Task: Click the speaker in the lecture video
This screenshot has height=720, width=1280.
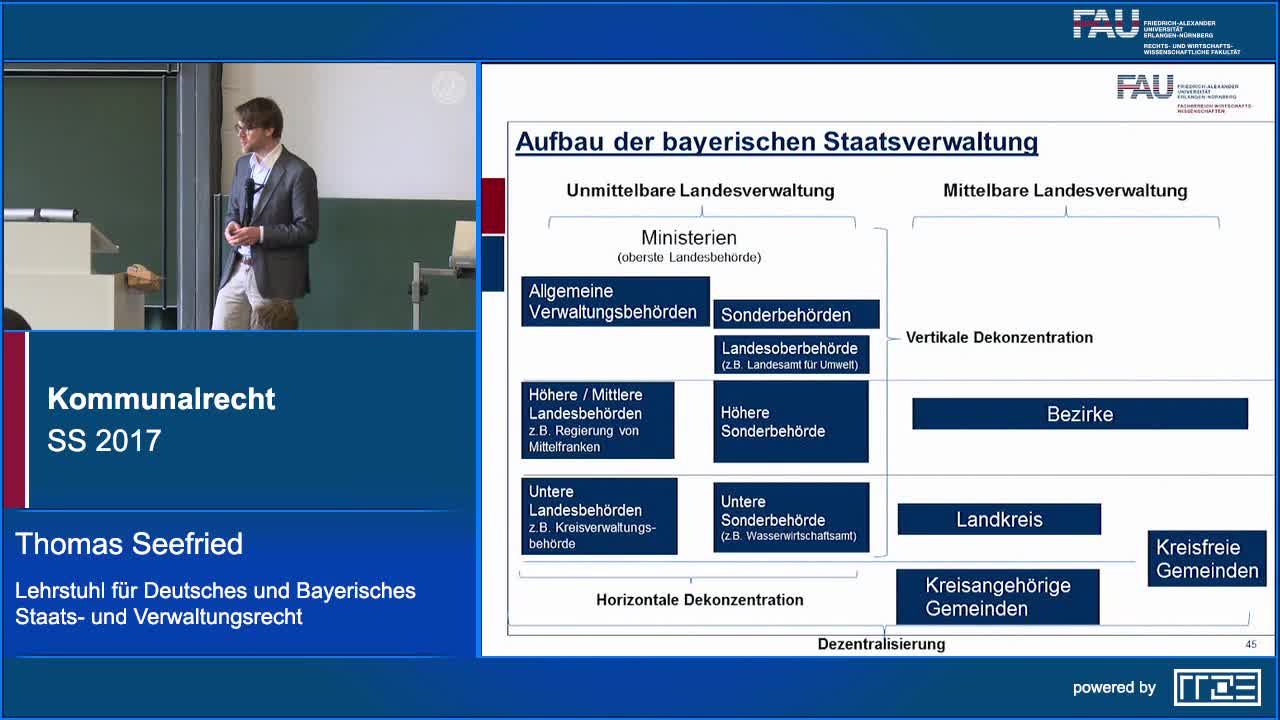Action: (x=267, y=210)
